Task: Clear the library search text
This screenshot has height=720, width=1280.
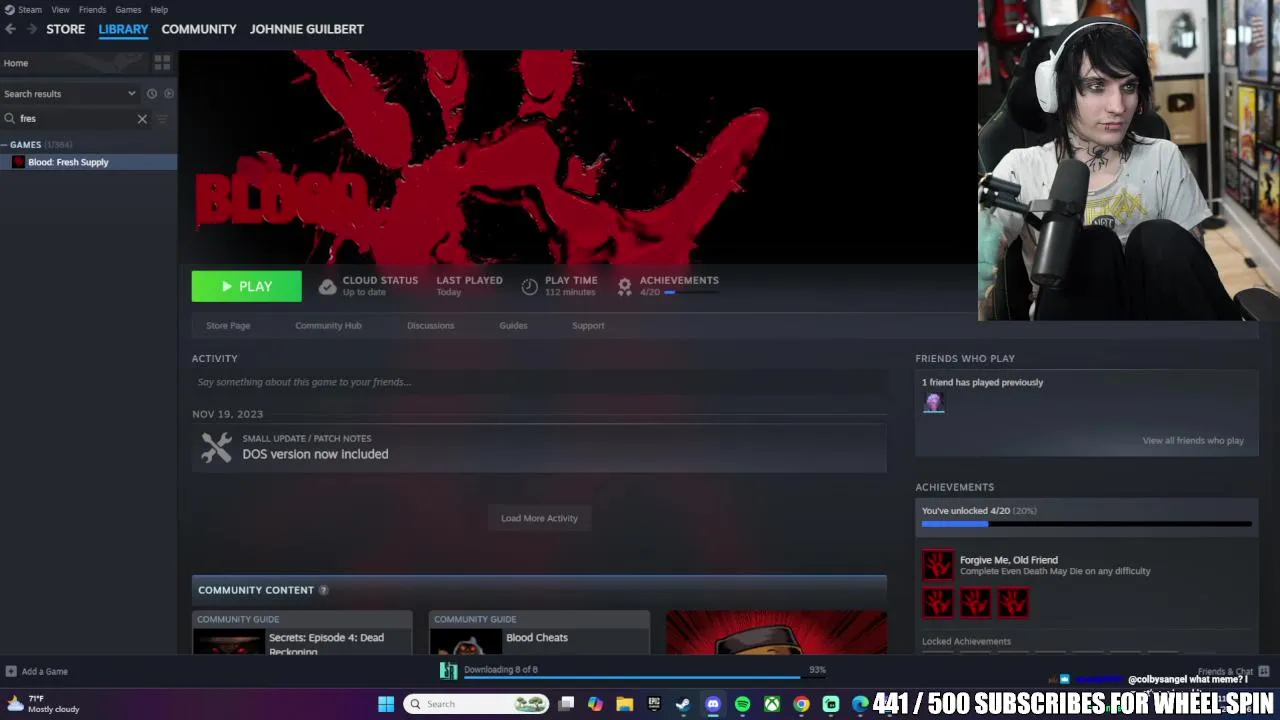Action: (x=142, y=119)
